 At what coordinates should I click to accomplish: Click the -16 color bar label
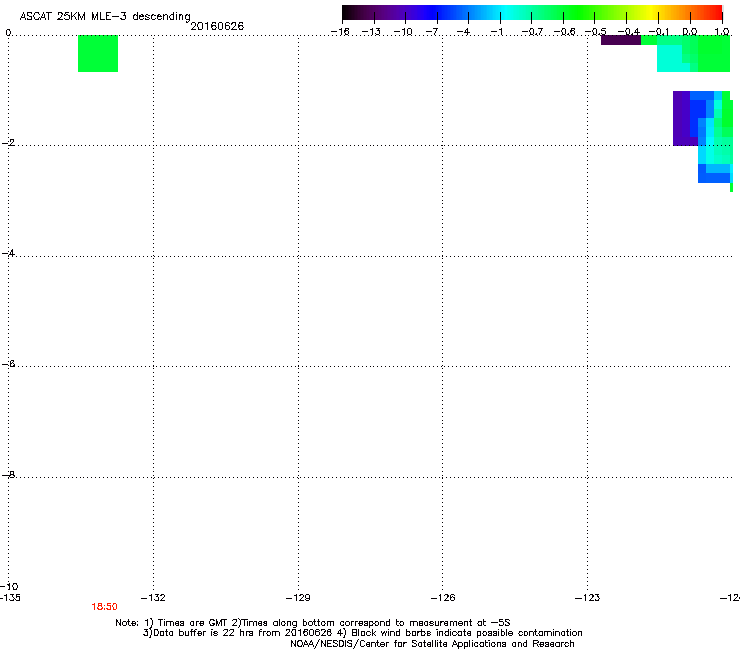tap(340, 32)
